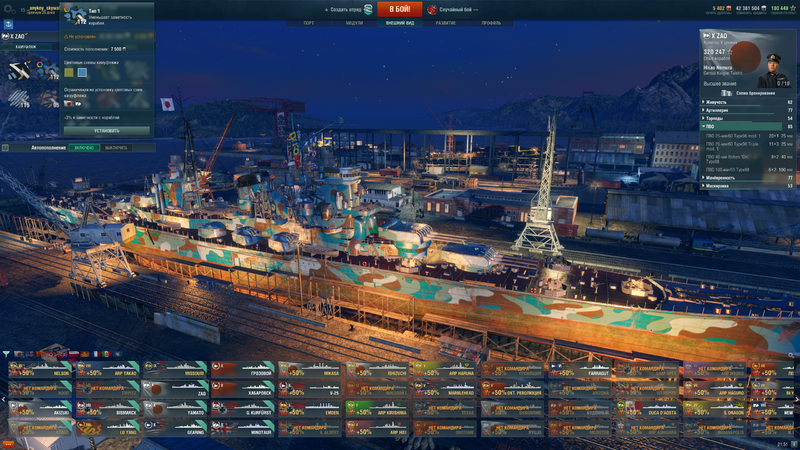
Task: Pick the blue camouflage color scheme swatch
Action: coord(82,73)
